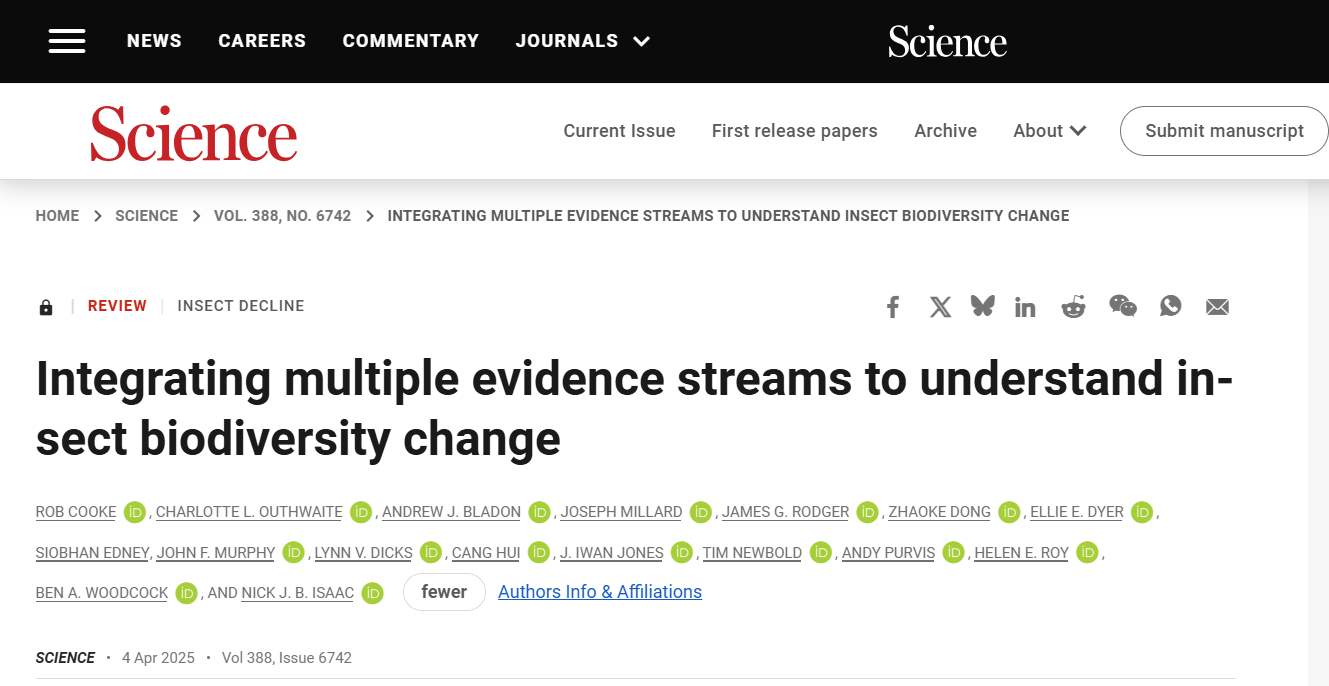
Task: Go to Current Issue
Action: pyautogui.click(x=619, y=131)
